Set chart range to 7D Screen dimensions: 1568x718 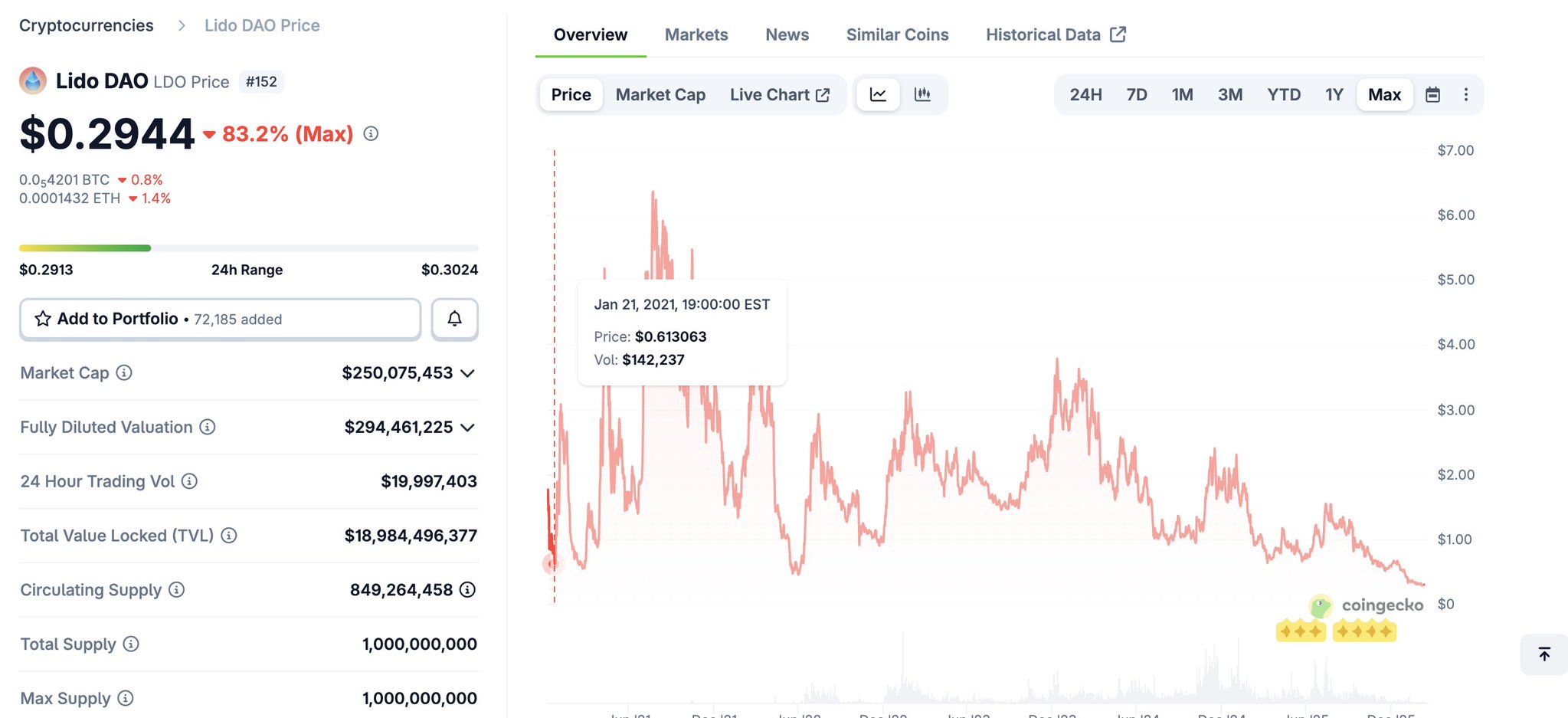(x=1137, y=95)
